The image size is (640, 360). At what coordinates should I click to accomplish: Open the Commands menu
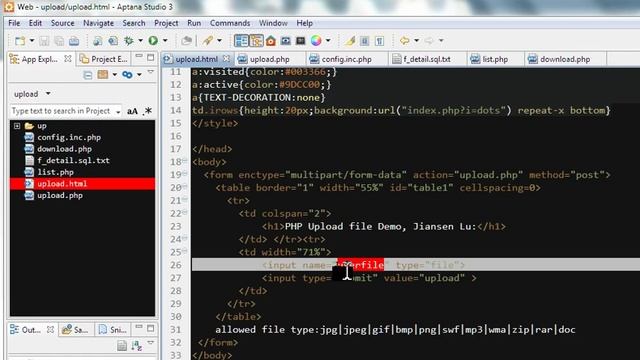[230, 23]
